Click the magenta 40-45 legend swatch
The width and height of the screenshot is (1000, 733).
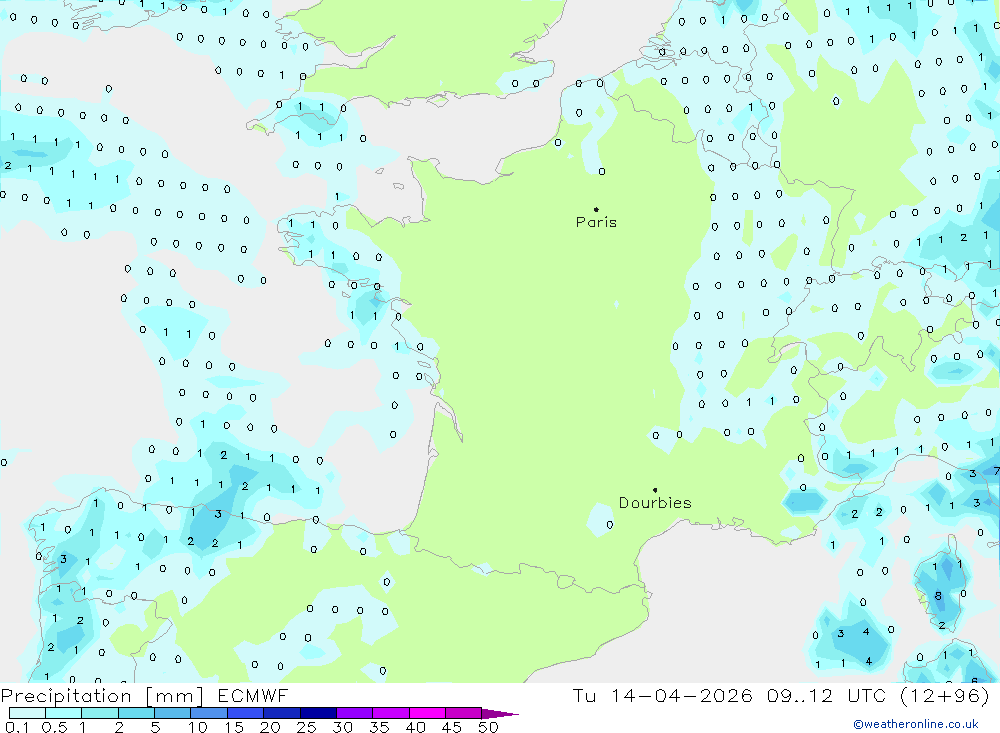427,713
